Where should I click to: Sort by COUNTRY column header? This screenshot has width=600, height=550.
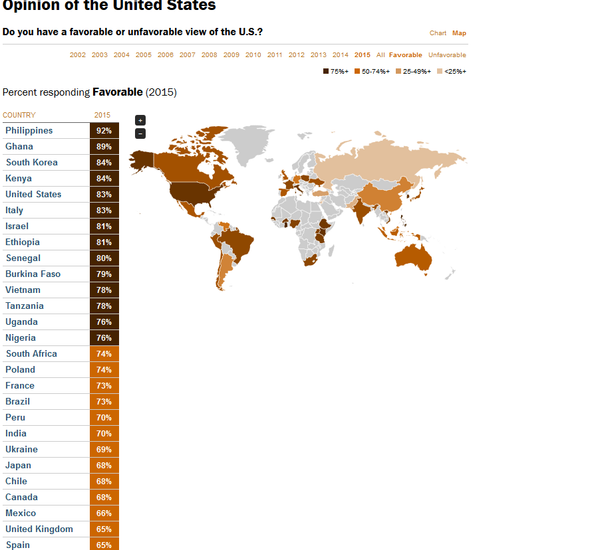tap(19, 115)
